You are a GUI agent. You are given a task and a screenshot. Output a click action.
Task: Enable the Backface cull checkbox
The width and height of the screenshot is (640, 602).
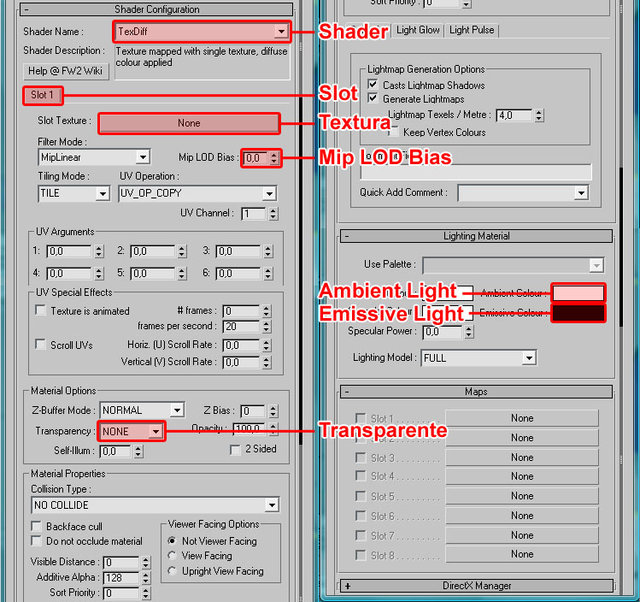(x=37, y=526)
